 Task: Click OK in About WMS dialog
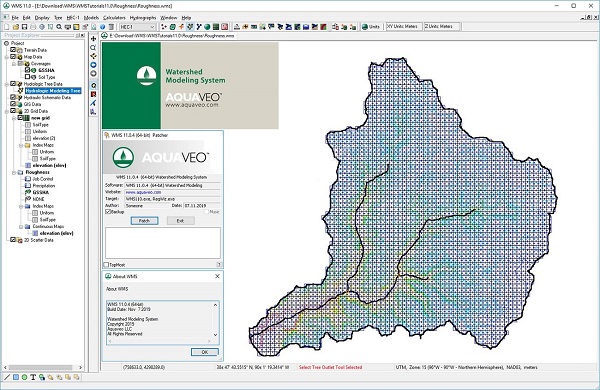point(205,352)
